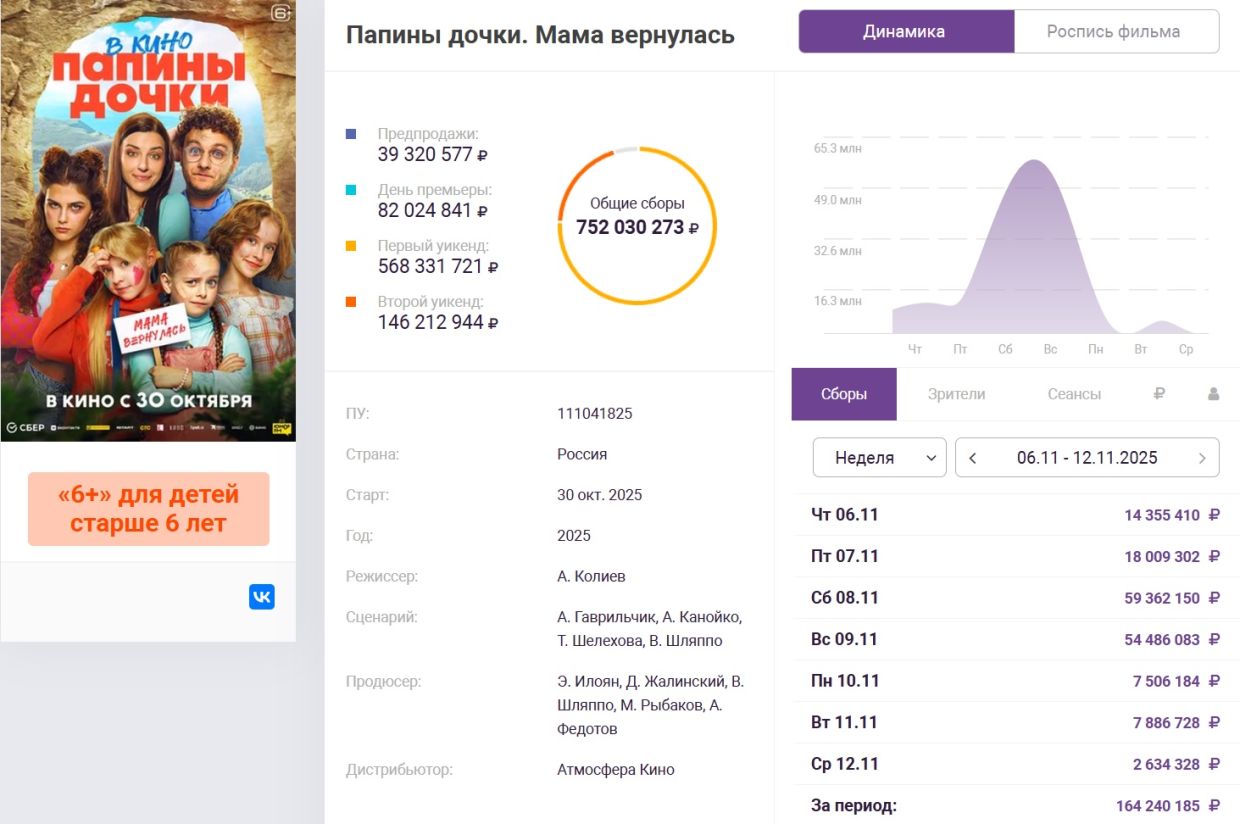This screenshot has height=824, width=1240.
Task: Click the Атмосфера Кино distributor link
Action: point(615,770)
